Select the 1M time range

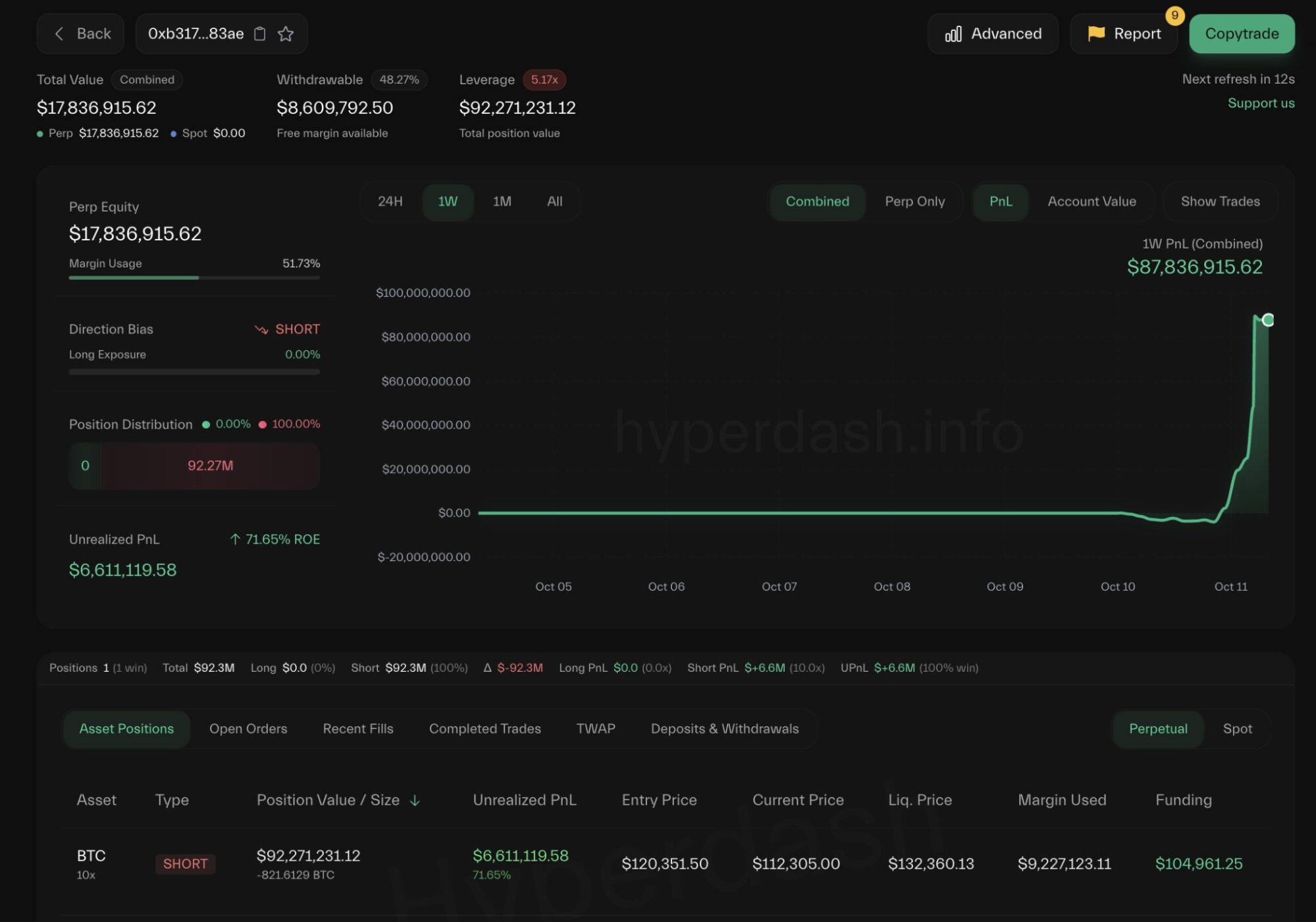click(x=502, y=202)
